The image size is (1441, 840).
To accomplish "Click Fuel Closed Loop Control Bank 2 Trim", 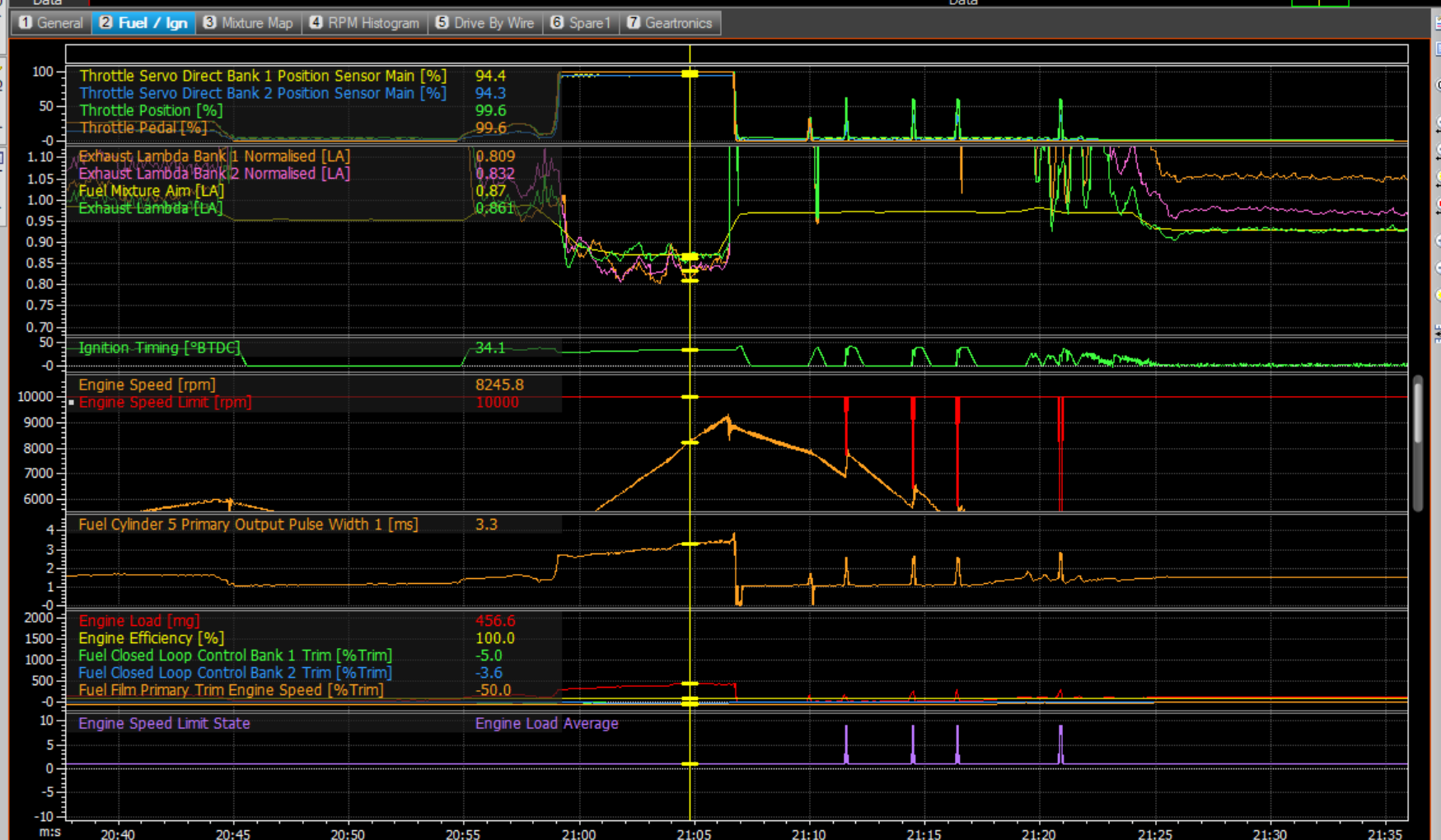I will 234,673.
